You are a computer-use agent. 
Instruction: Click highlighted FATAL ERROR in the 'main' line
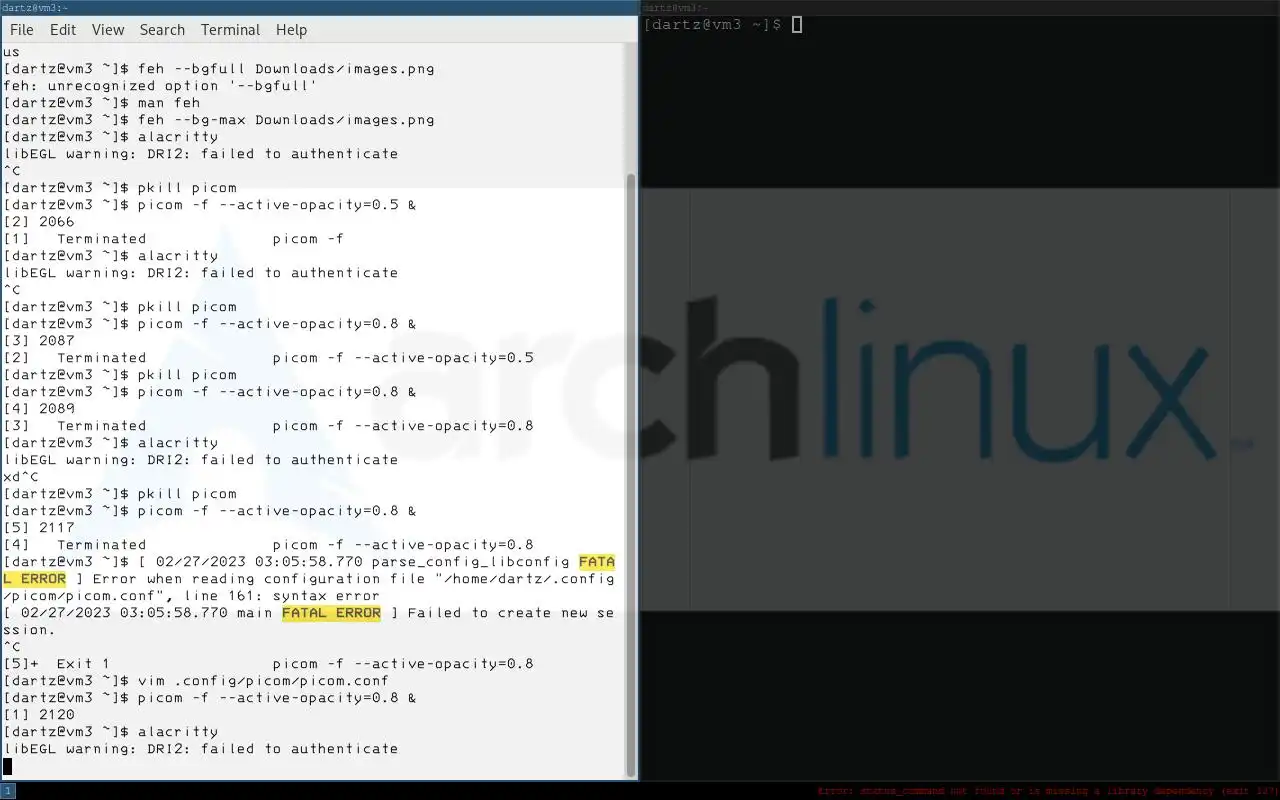331,613
